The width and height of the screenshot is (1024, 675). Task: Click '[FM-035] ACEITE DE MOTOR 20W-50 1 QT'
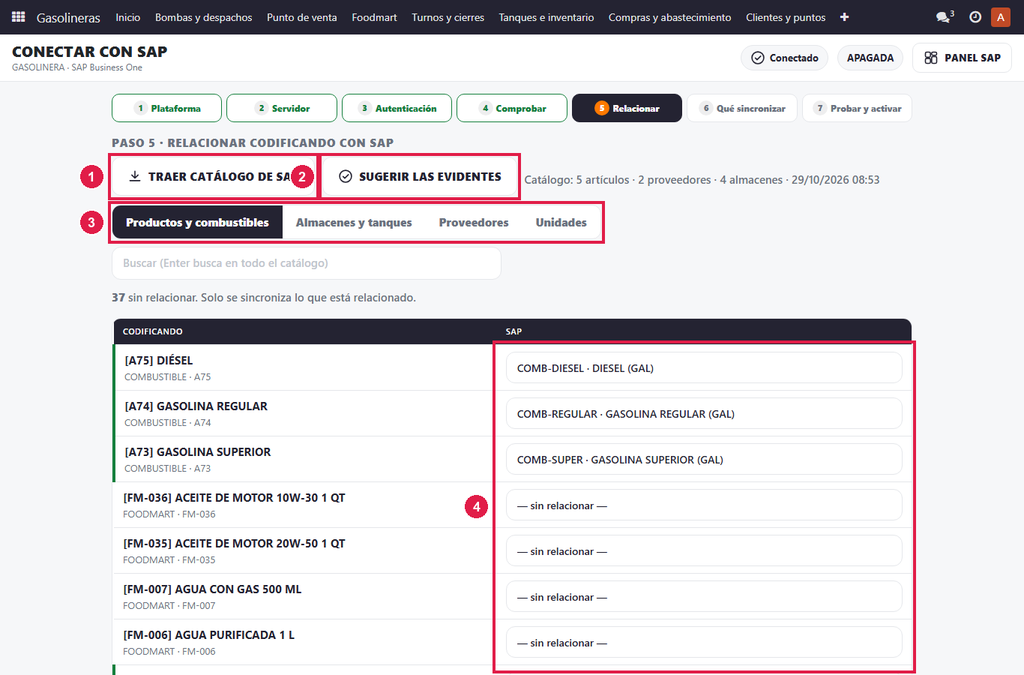pos(234,543)
